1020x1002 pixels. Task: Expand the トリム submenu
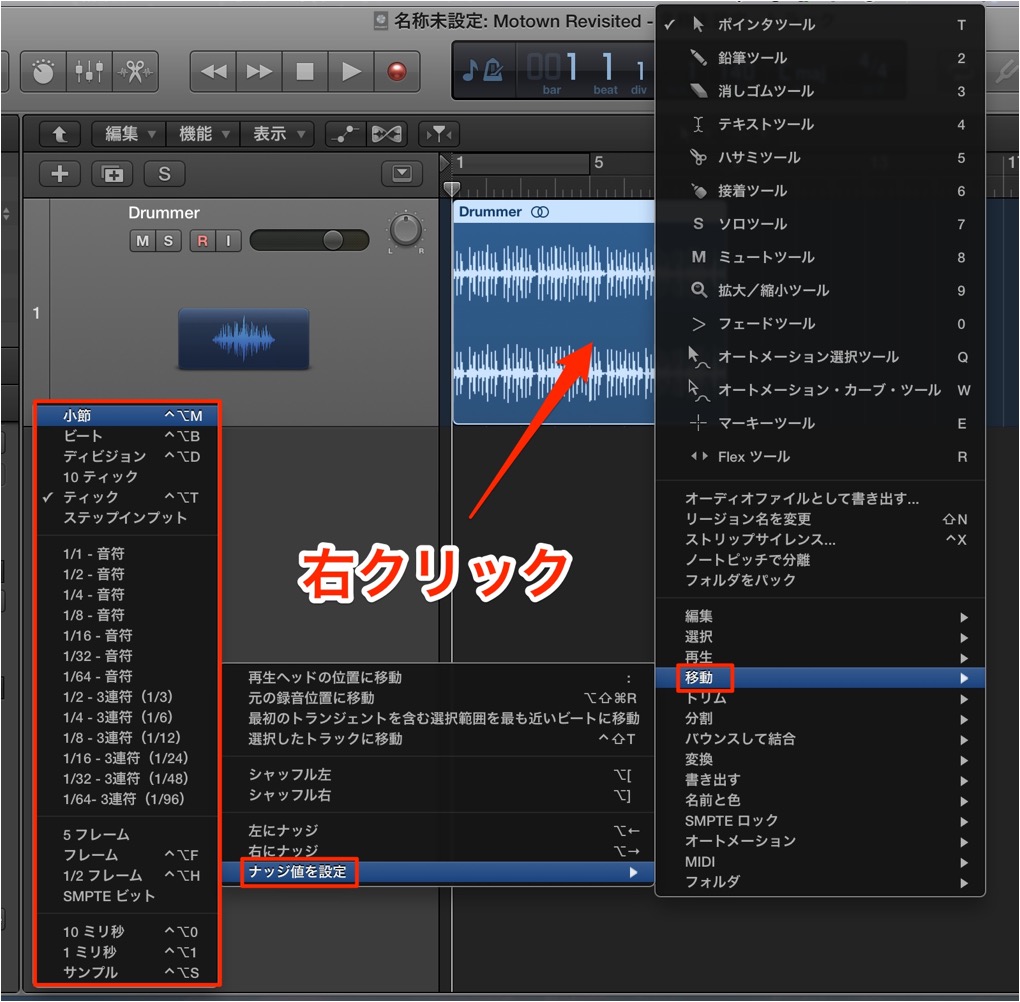tap(820, 698)
